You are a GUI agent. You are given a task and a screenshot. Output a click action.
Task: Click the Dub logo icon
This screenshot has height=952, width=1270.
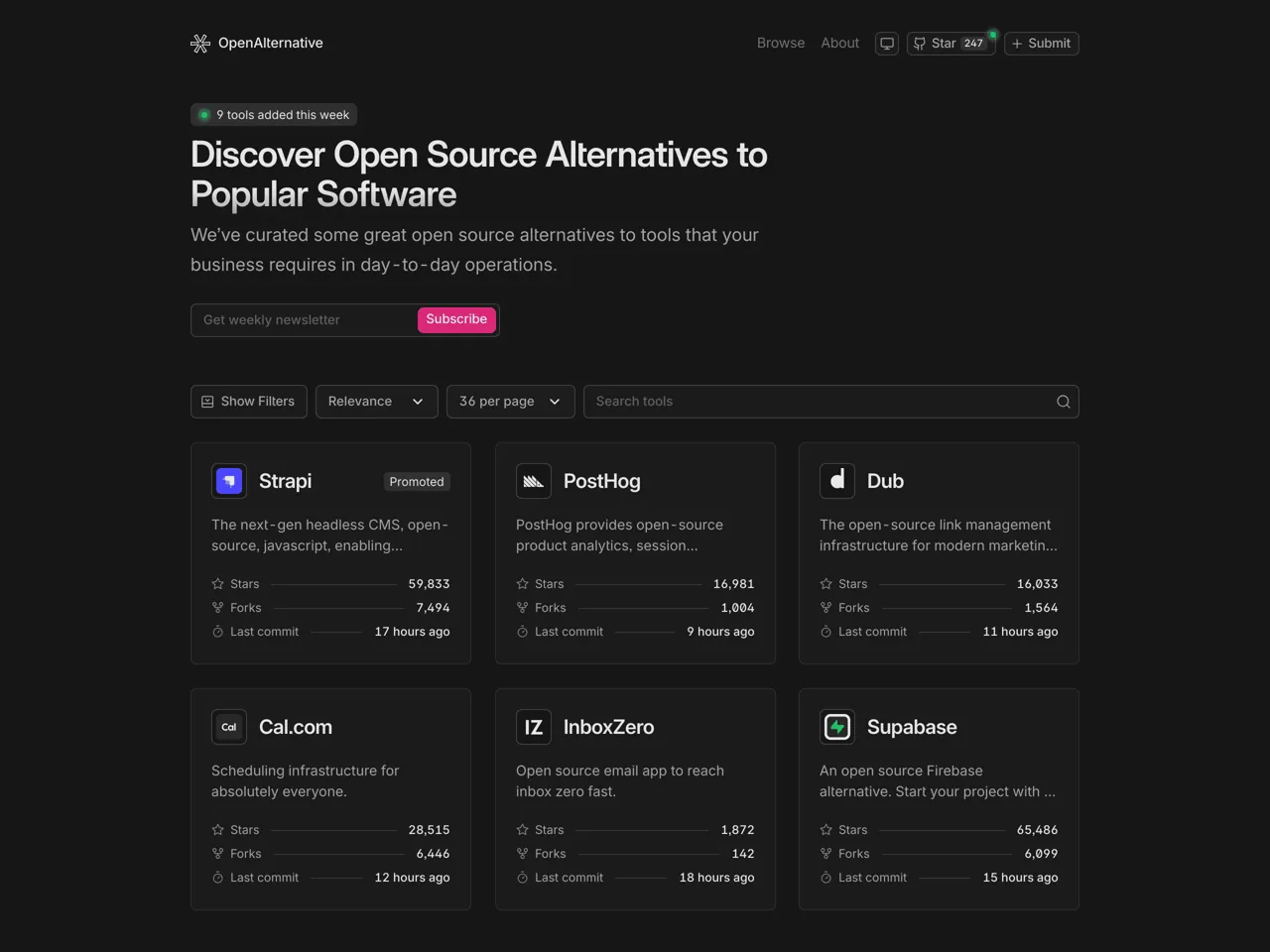837,481
